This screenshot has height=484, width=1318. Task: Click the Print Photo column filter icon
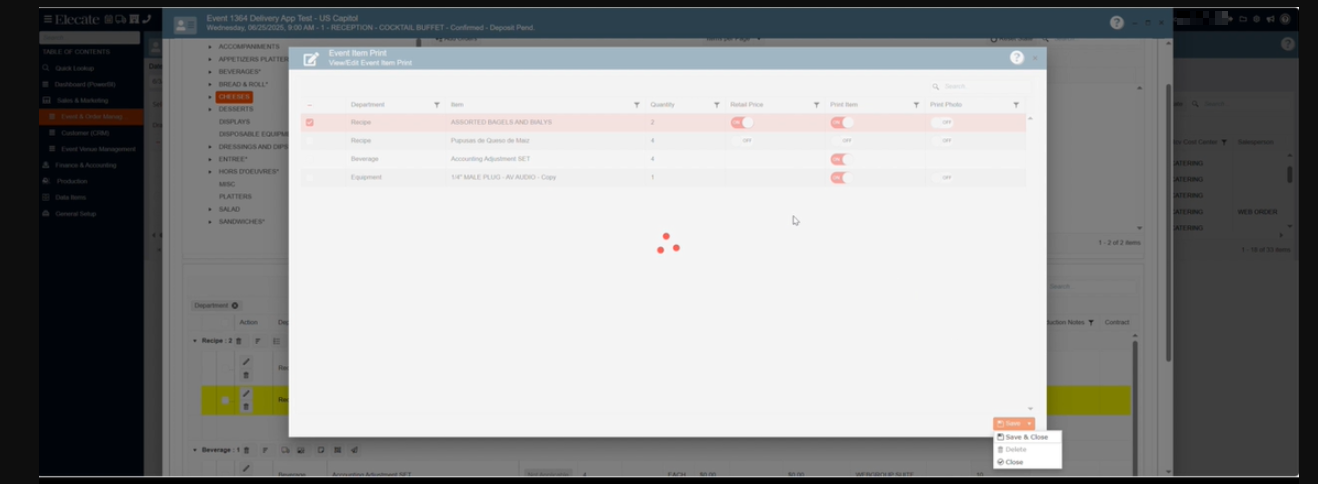click(x=1016, y=105)
